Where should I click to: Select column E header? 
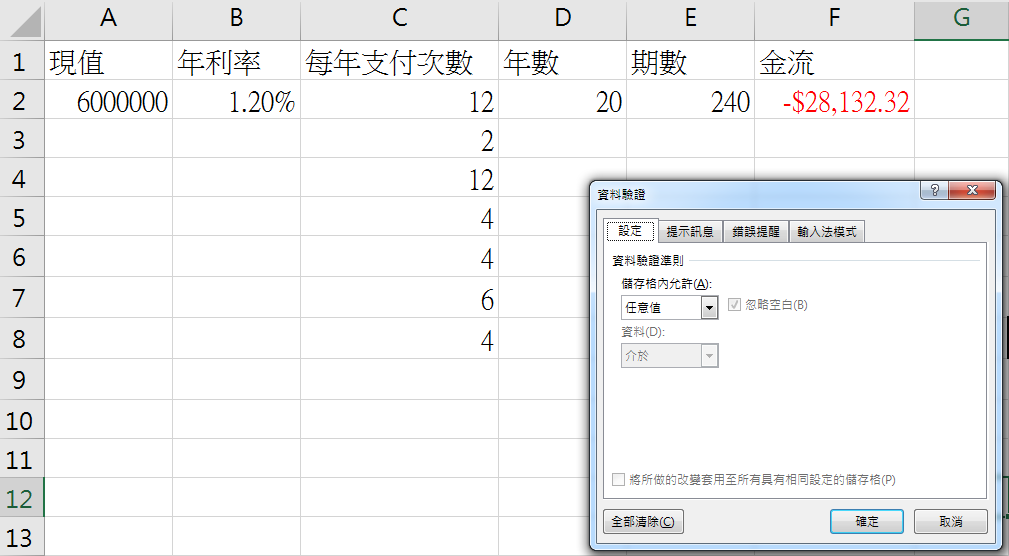coord(690,19)
